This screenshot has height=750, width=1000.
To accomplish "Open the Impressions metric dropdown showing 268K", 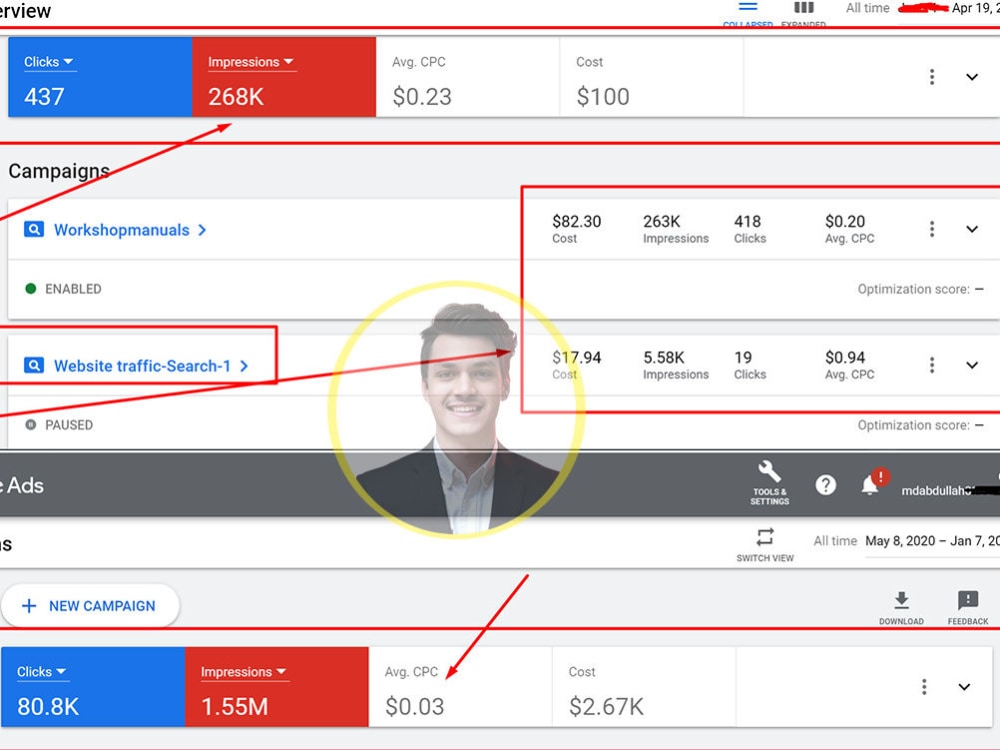I will click(x=251, y=62).
